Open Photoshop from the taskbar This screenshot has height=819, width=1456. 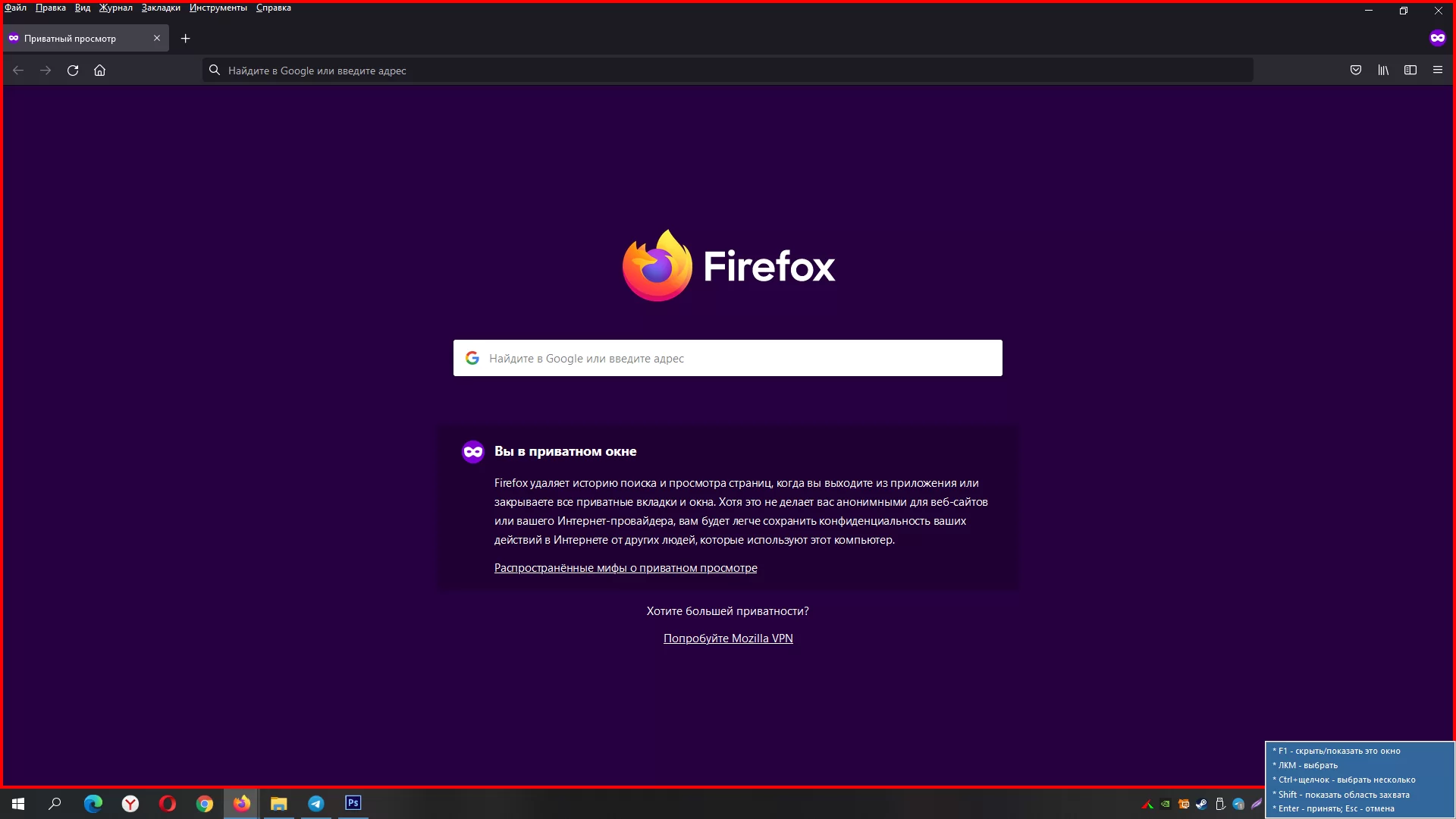353,804
